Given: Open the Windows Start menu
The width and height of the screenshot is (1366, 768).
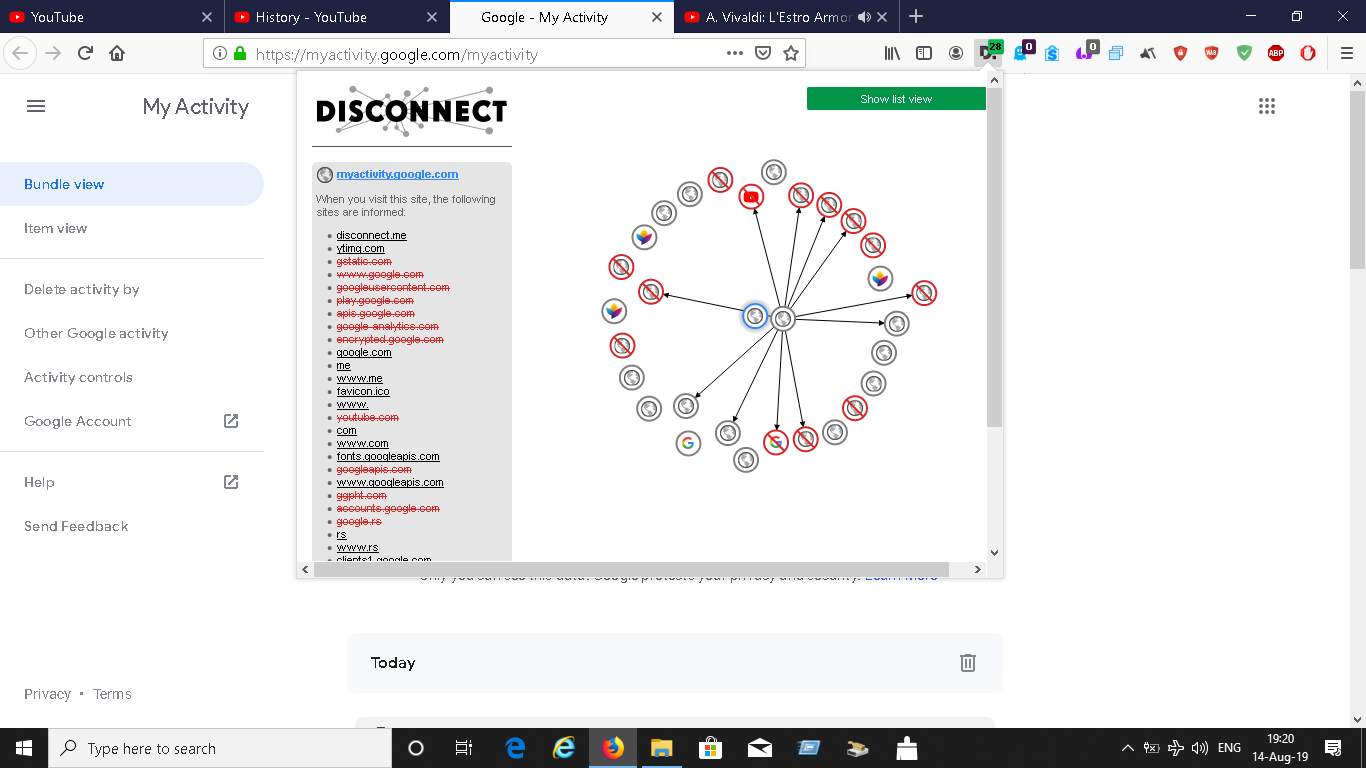Looking at the screenshot, I should (x=24, y=748).
